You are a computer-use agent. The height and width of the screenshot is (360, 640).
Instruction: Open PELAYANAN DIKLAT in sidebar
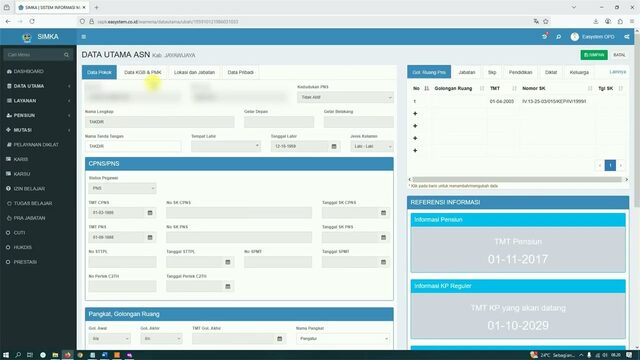(x=38, y=145)
